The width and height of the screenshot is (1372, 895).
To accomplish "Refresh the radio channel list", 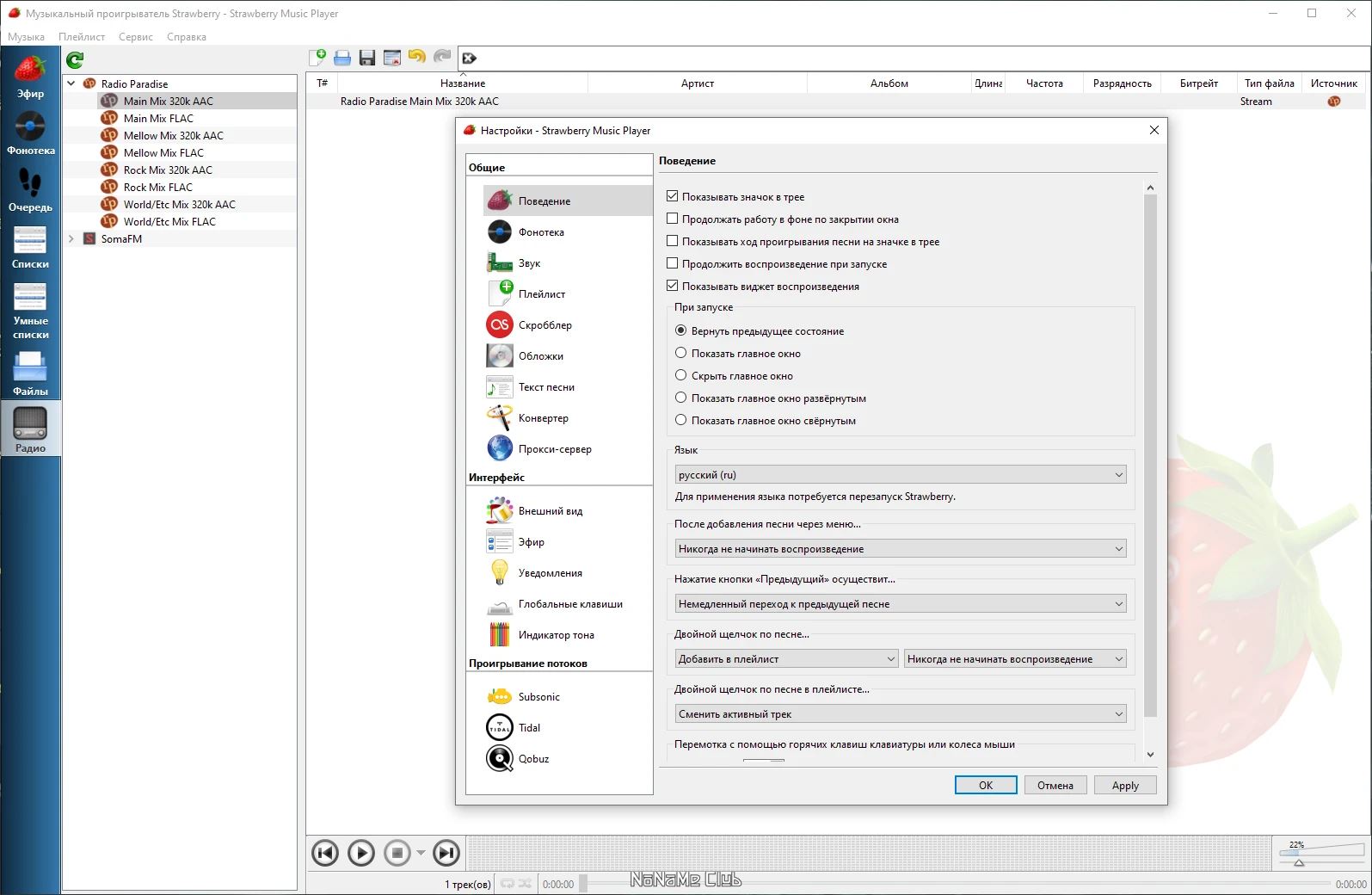I will (x=75, y=59).
